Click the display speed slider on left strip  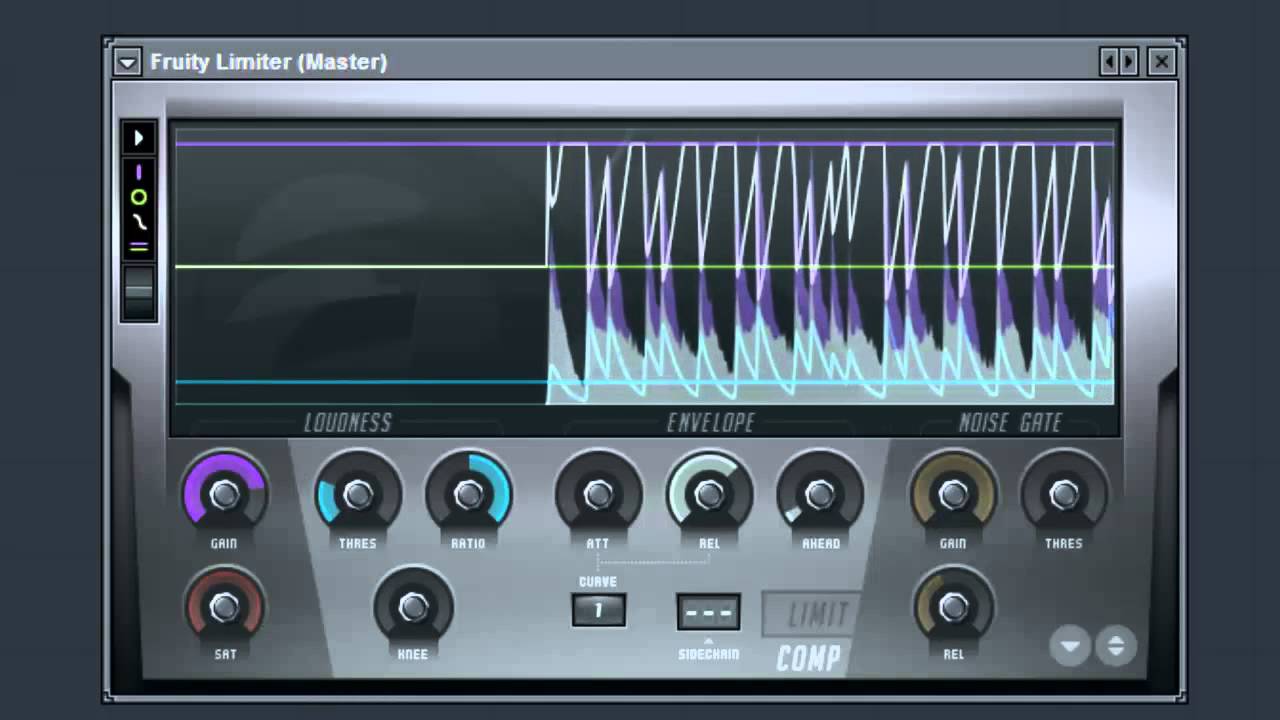click(x=139, y=292)
